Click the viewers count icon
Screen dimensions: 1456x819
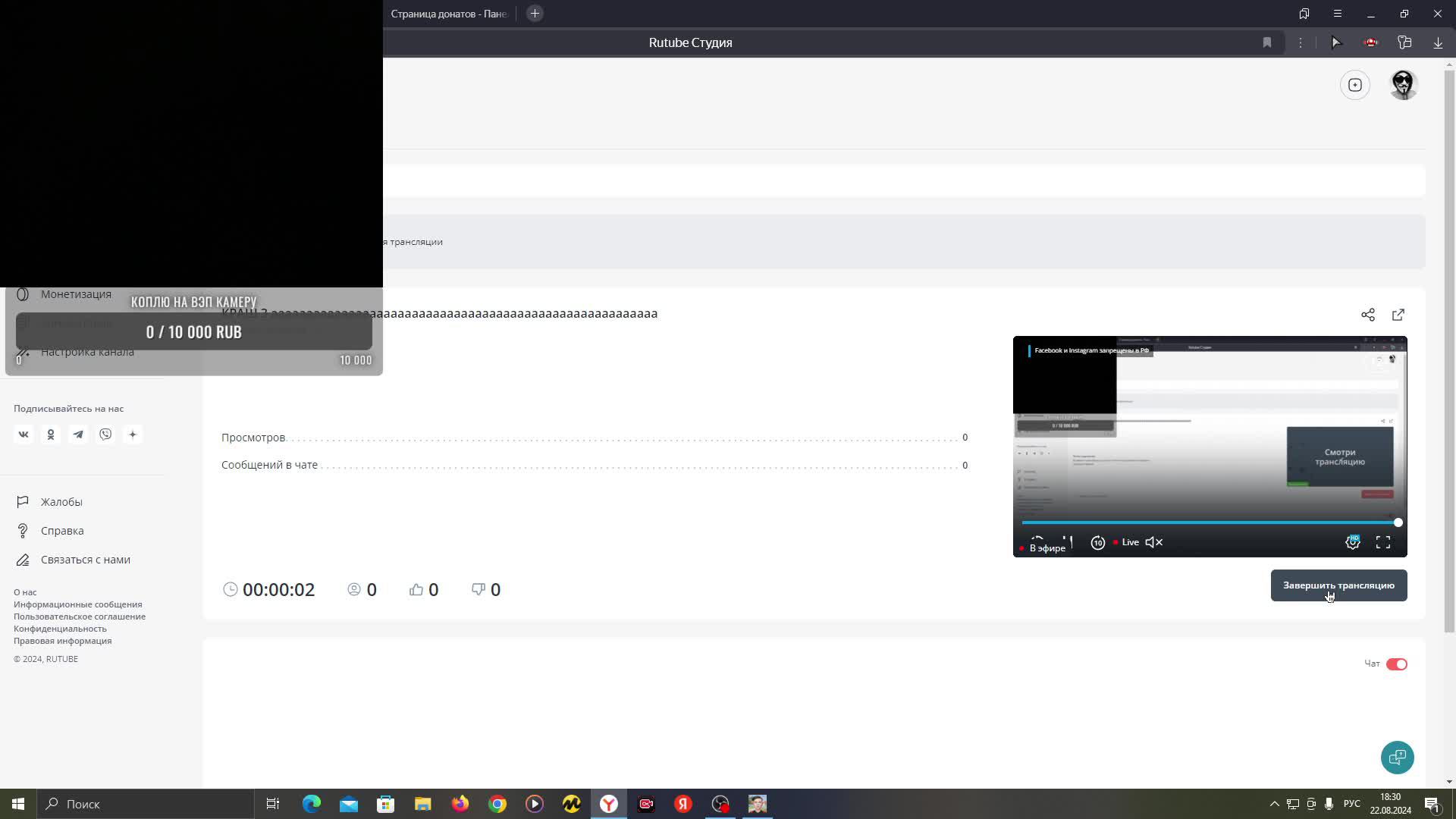[354, 589]
